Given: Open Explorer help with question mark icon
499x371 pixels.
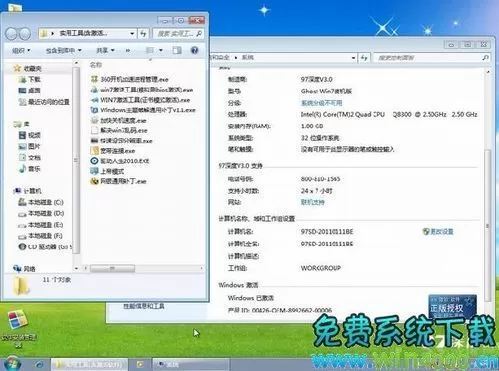Looking at the screenshot, I should [x=194, y=50].
